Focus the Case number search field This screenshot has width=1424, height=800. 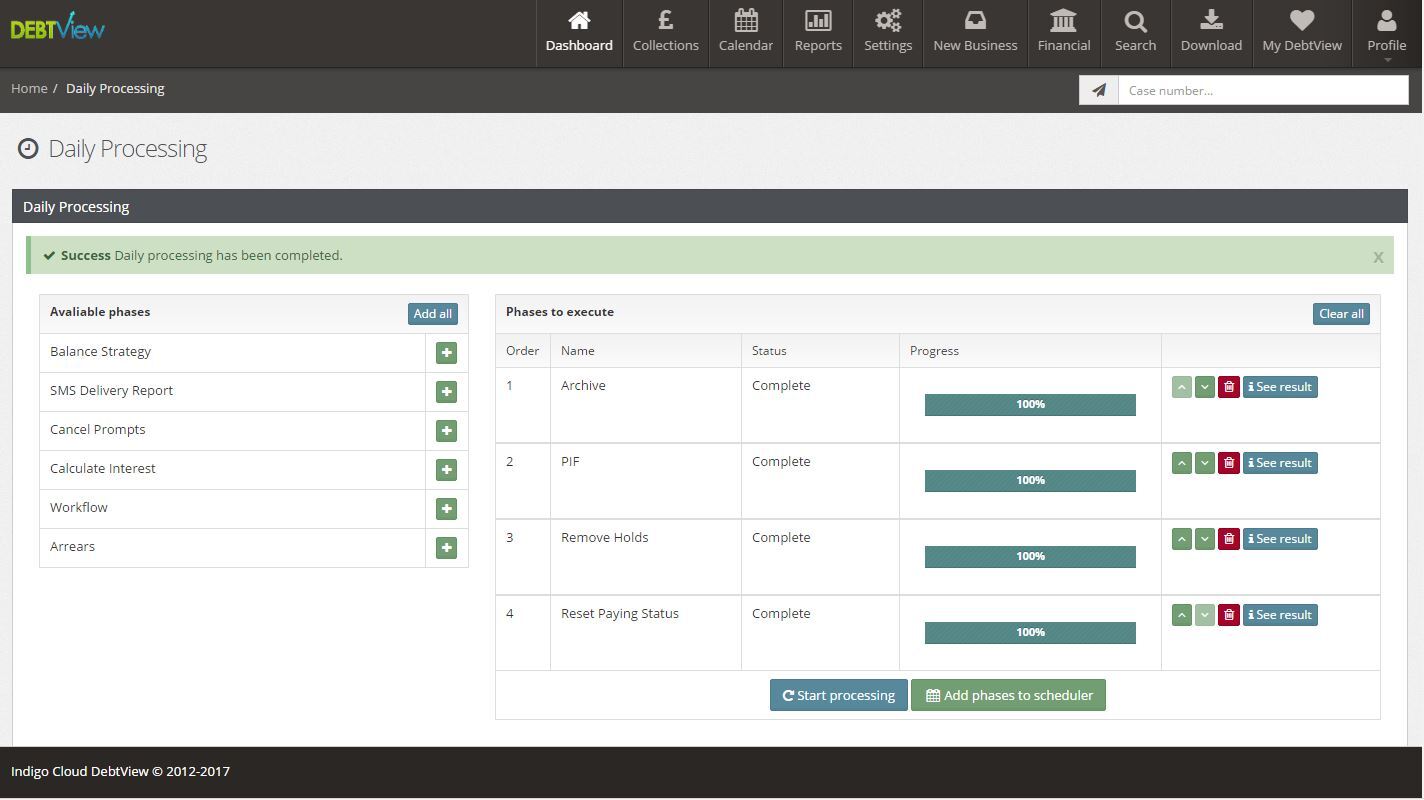[1262, 90]
